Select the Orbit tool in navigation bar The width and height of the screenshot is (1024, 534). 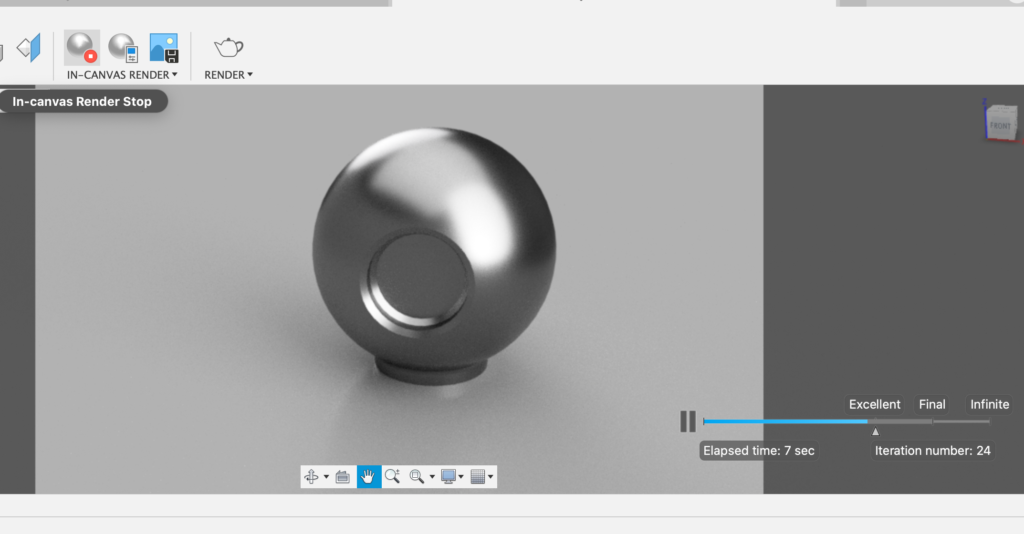(311, 477)
